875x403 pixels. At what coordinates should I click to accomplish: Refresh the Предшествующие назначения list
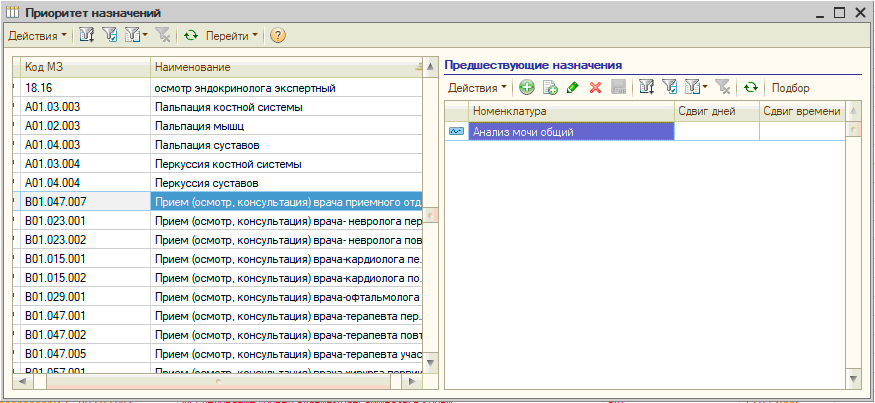pos(750,88)
